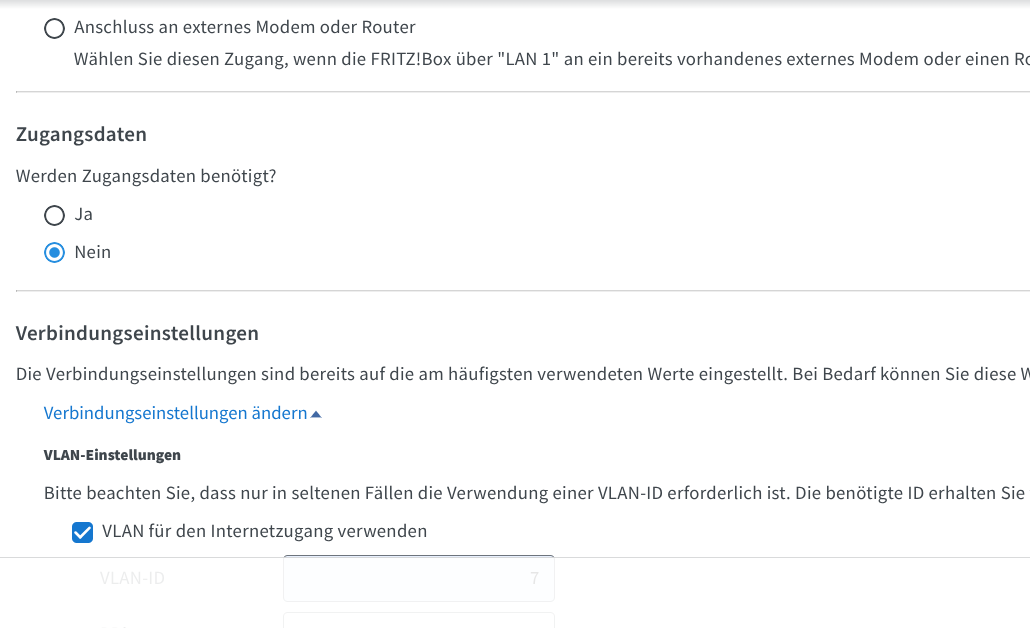Click the "Werden Zugangsdaten benötigt?" question text
The image size is (1030, 628).
146,176
